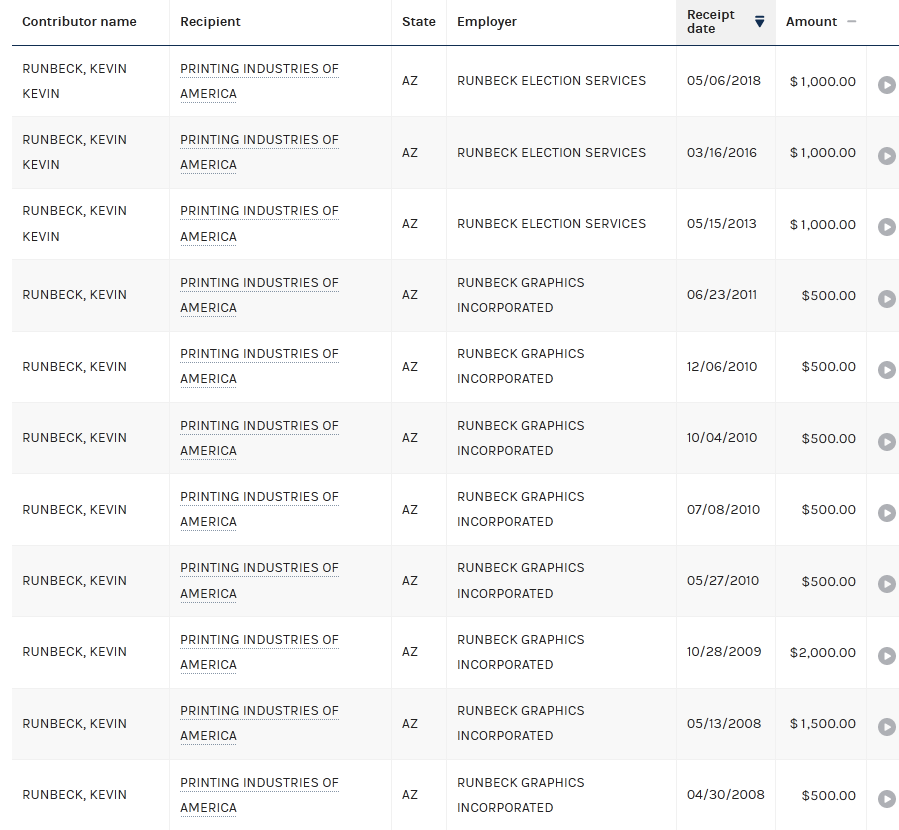Sort by Receipt date using arrow icon
Screen dimensions: 899x830
tap(759, 22)
